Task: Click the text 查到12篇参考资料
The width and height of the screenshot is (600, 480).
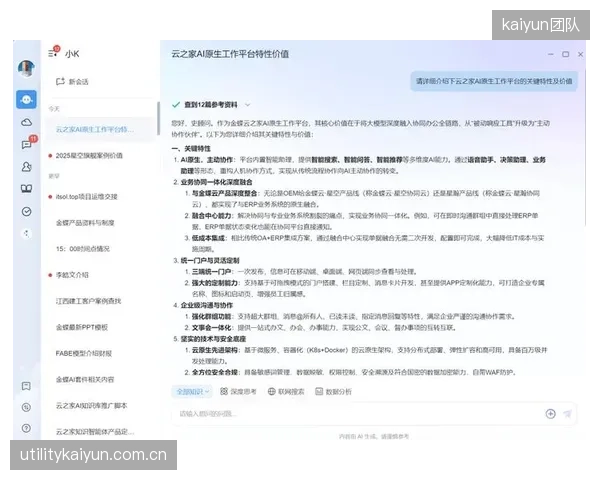Action: pyautogui.click(x=211, y=104)
